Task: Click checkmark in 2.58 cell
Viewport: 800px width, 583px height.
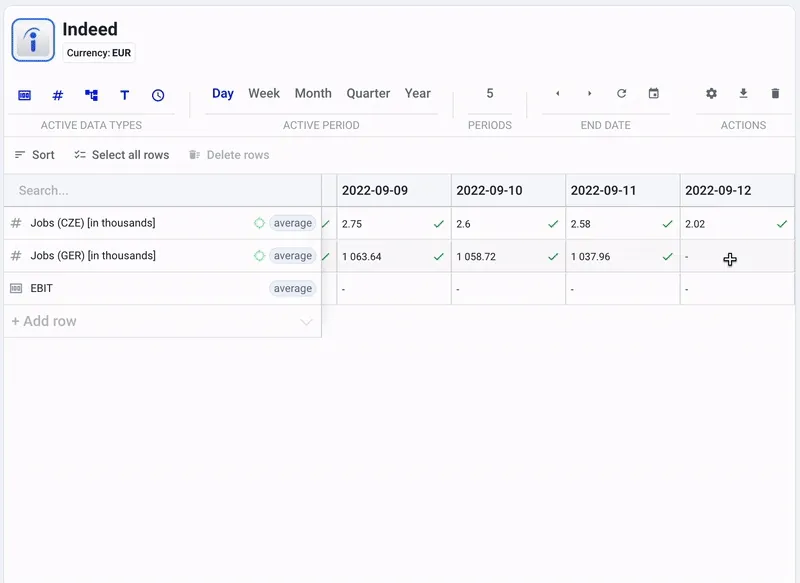Action: tap(667, 224)
